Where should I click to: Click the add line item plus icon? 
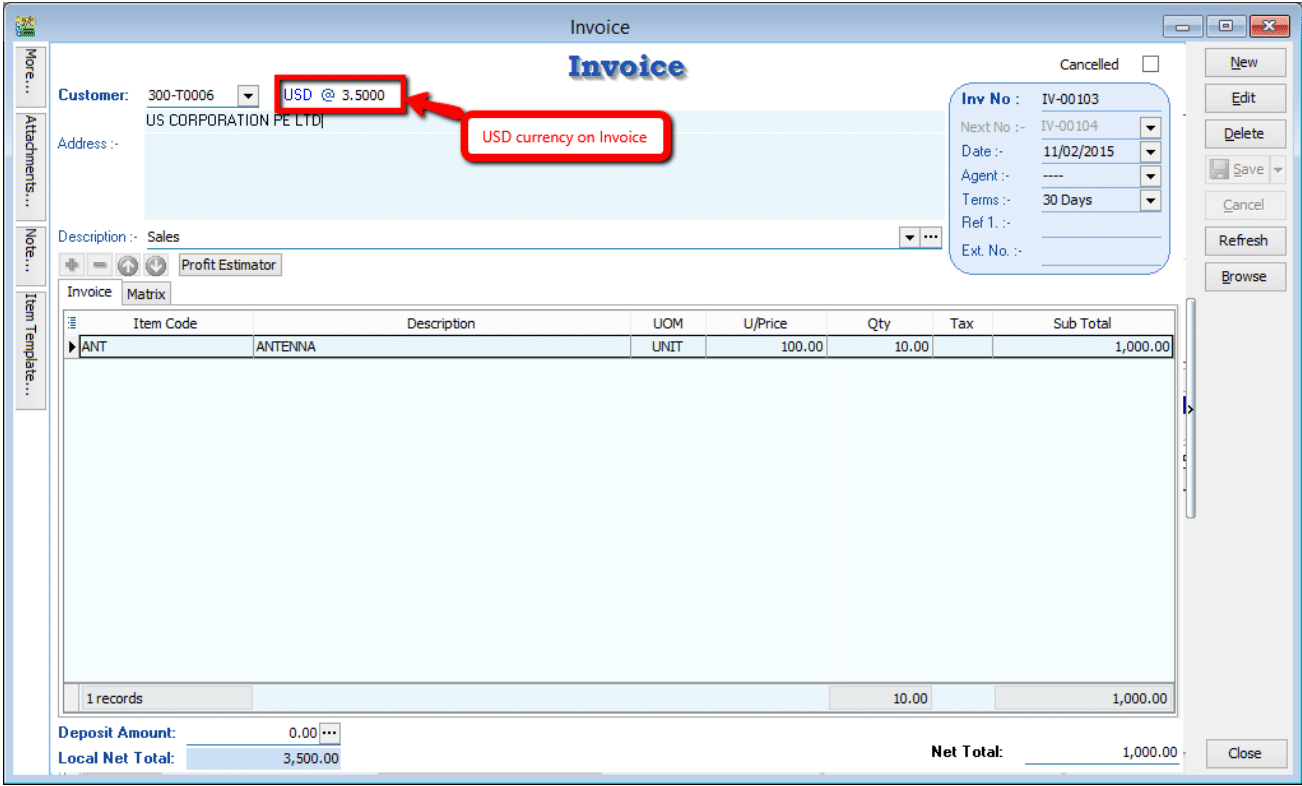pos(72,265)
